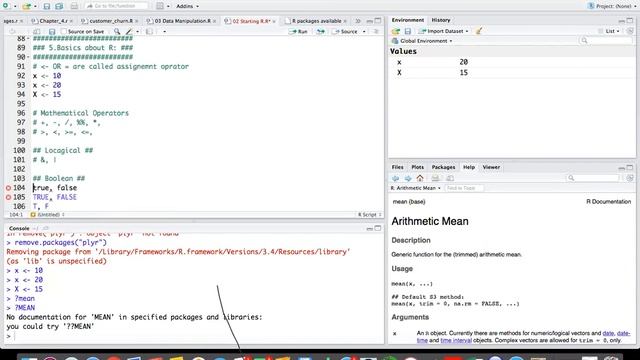
Task: Click the error marker on line 105
Action: [8, 197]
